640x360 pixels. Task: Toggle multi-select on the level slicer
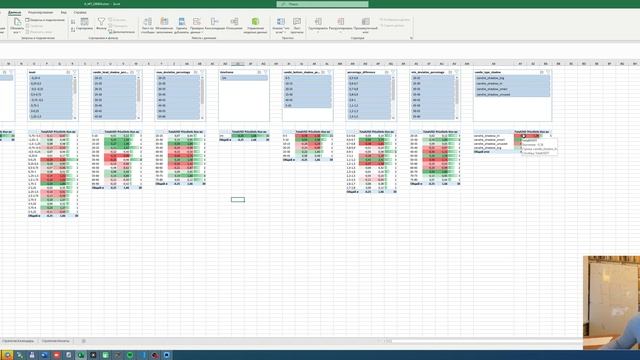68,72
